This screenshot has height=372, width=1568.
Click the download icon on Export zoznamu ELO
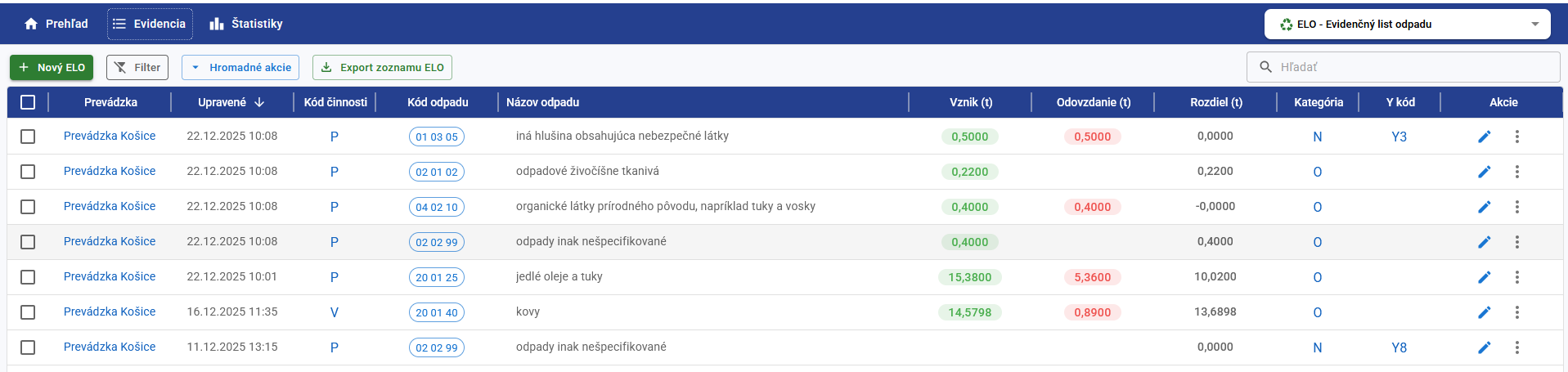[326, 68]
